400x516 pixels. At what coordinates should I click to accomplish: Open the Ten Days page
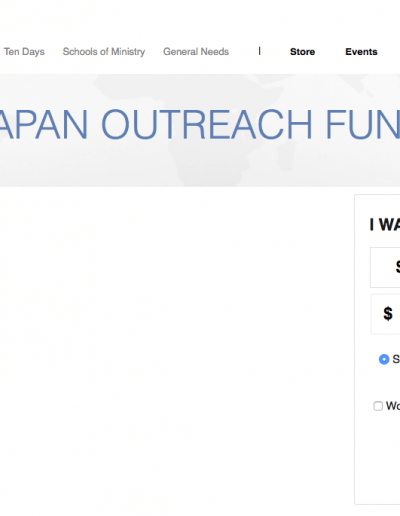24,52
